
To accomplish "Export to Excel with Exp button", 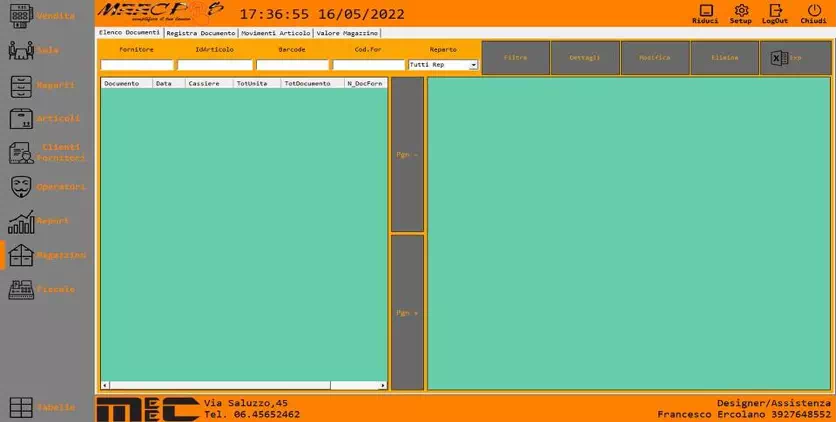I will click(x=795, y=58).
